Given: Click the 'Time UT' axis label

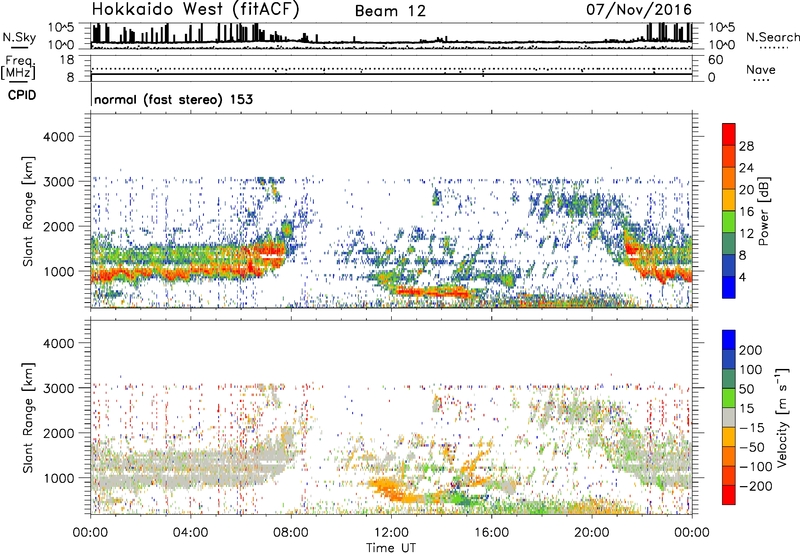Looking at the screenshot, I should click(391, 548).
